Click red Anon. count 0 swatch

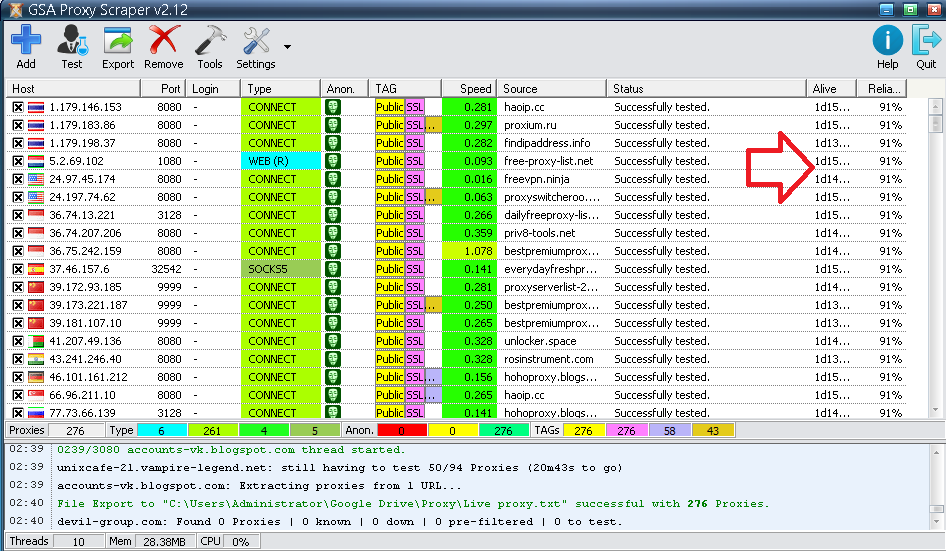click(402, 431)
